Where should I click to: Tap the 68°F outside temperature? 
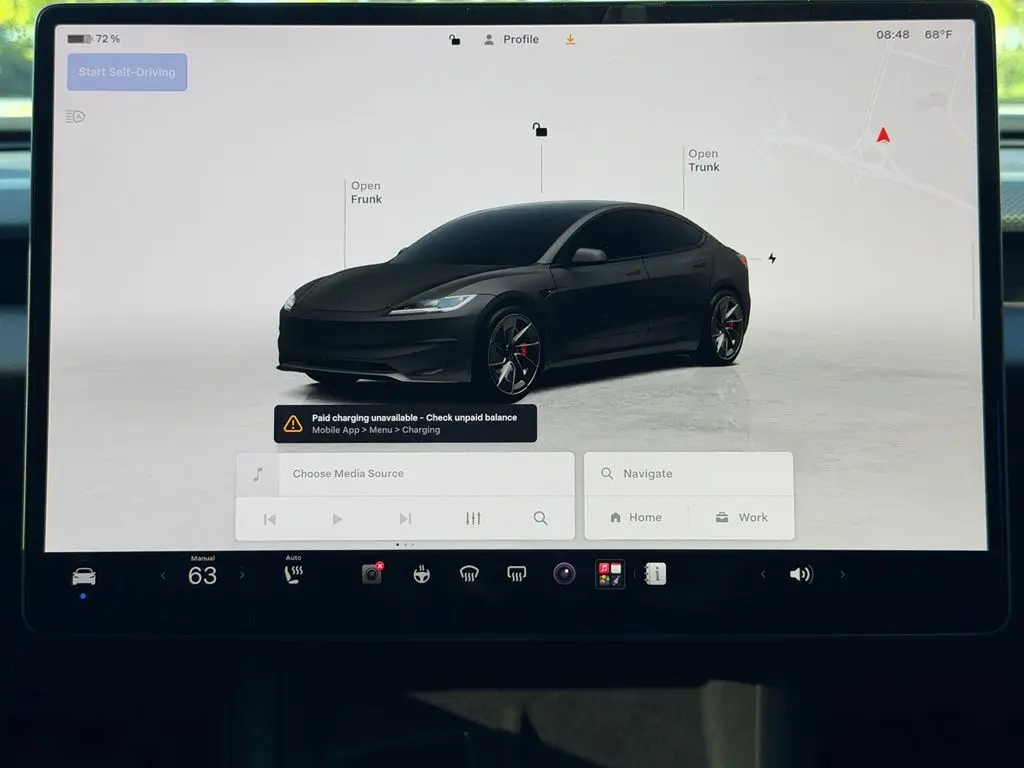tap(938, 35)
